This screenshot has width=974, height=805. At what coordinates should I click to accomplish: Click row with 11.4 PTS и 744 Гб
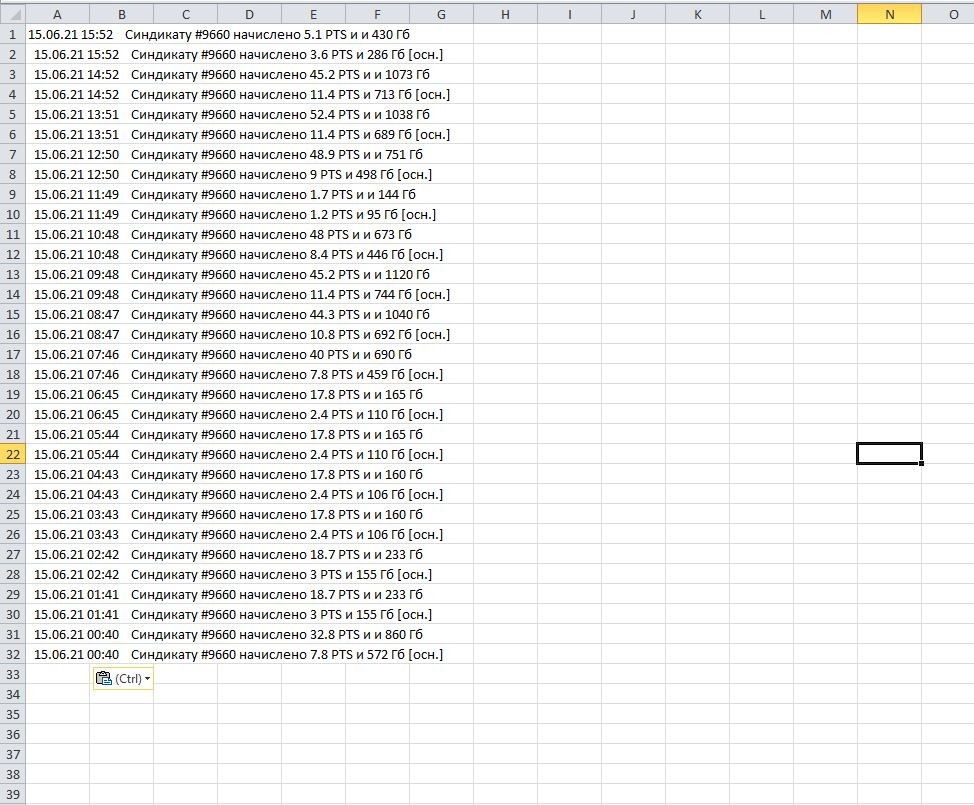(242, 294)
